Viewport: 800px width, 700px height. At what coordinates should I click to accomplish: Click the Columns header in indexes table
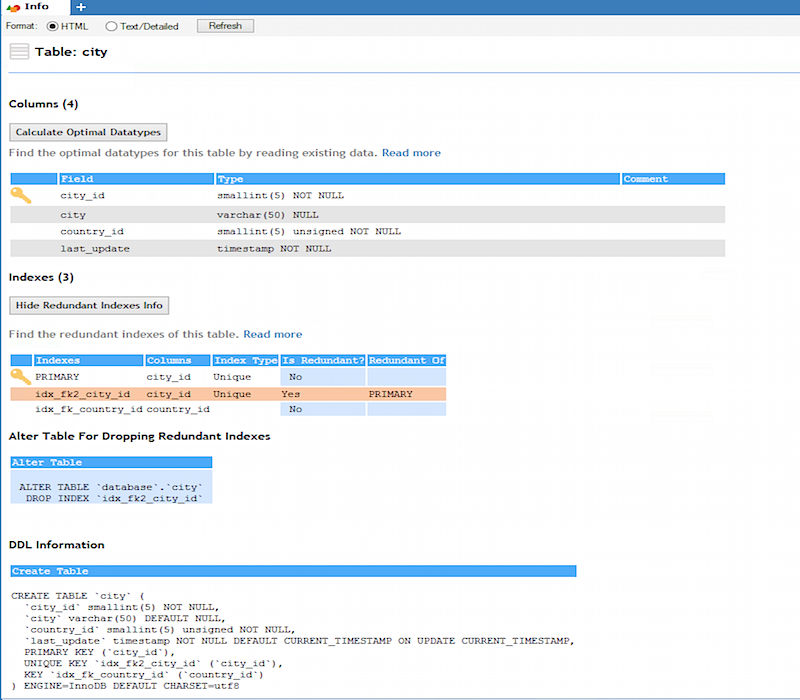coord(178,360)
